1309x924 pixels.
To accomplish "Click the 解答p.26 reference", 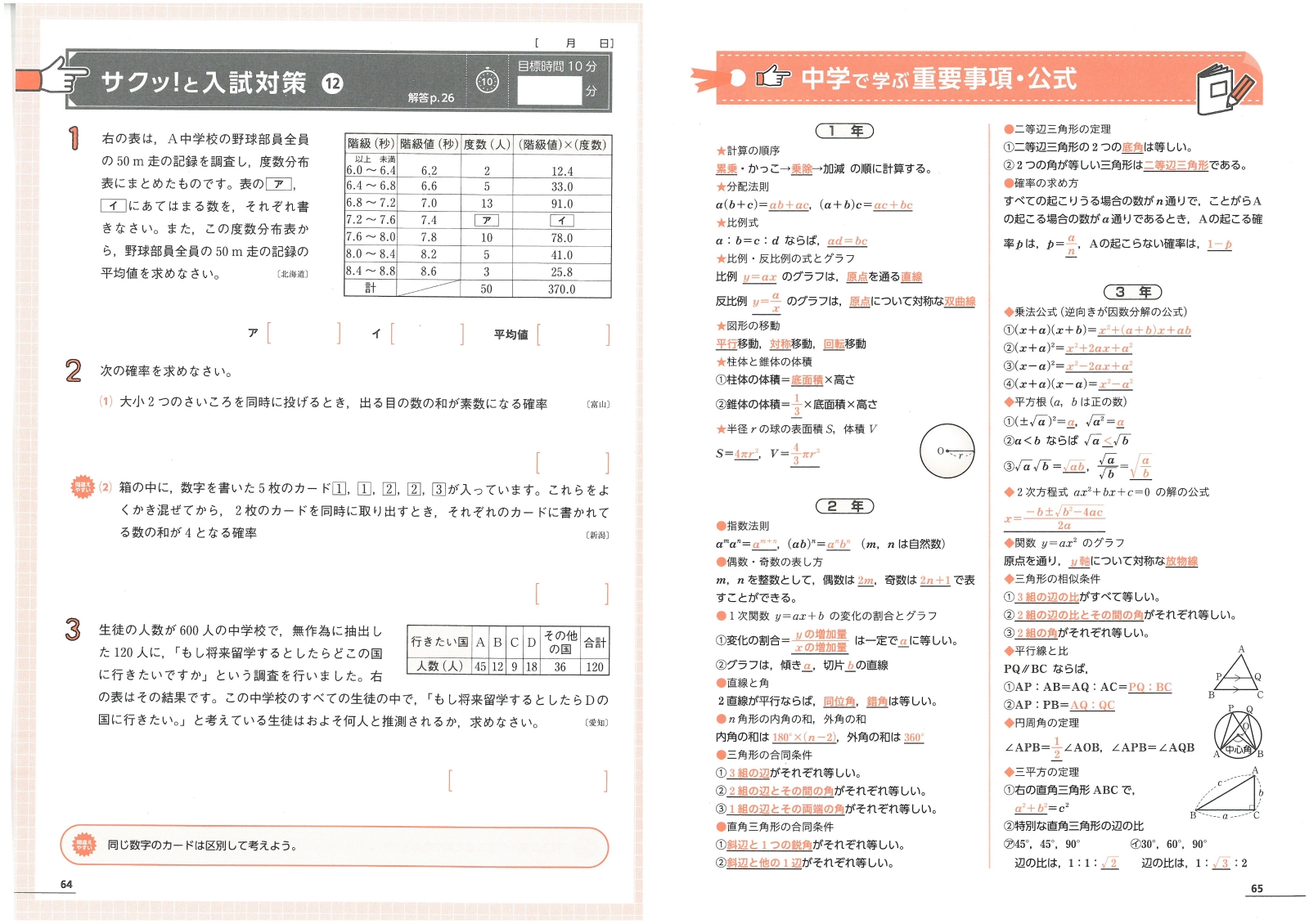I will [431, 98].
